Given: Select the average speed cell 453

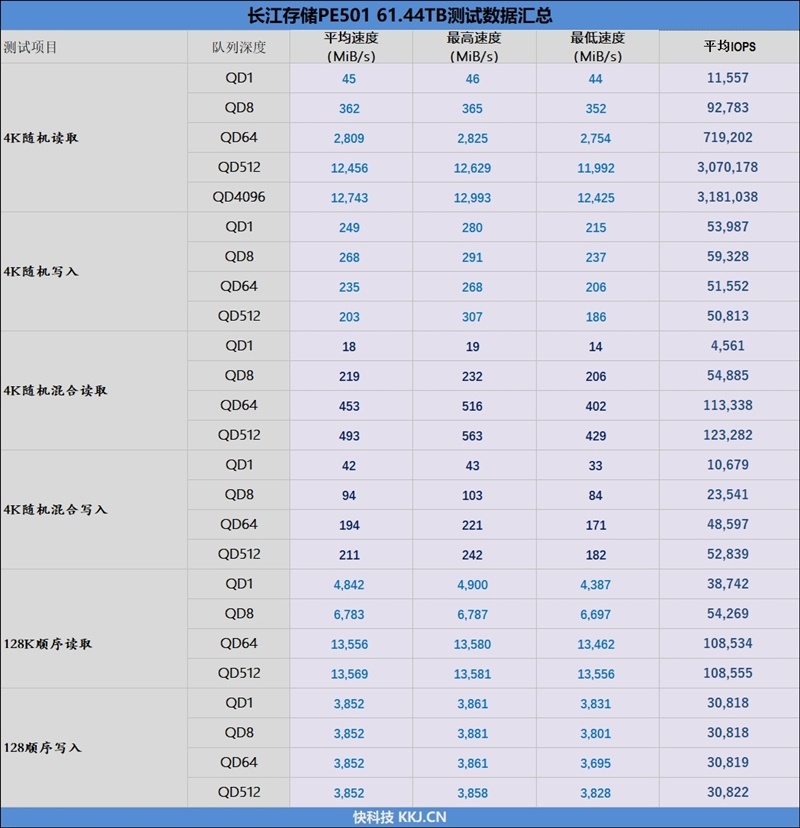Looking at the screenshot, I should pos(351,406).
